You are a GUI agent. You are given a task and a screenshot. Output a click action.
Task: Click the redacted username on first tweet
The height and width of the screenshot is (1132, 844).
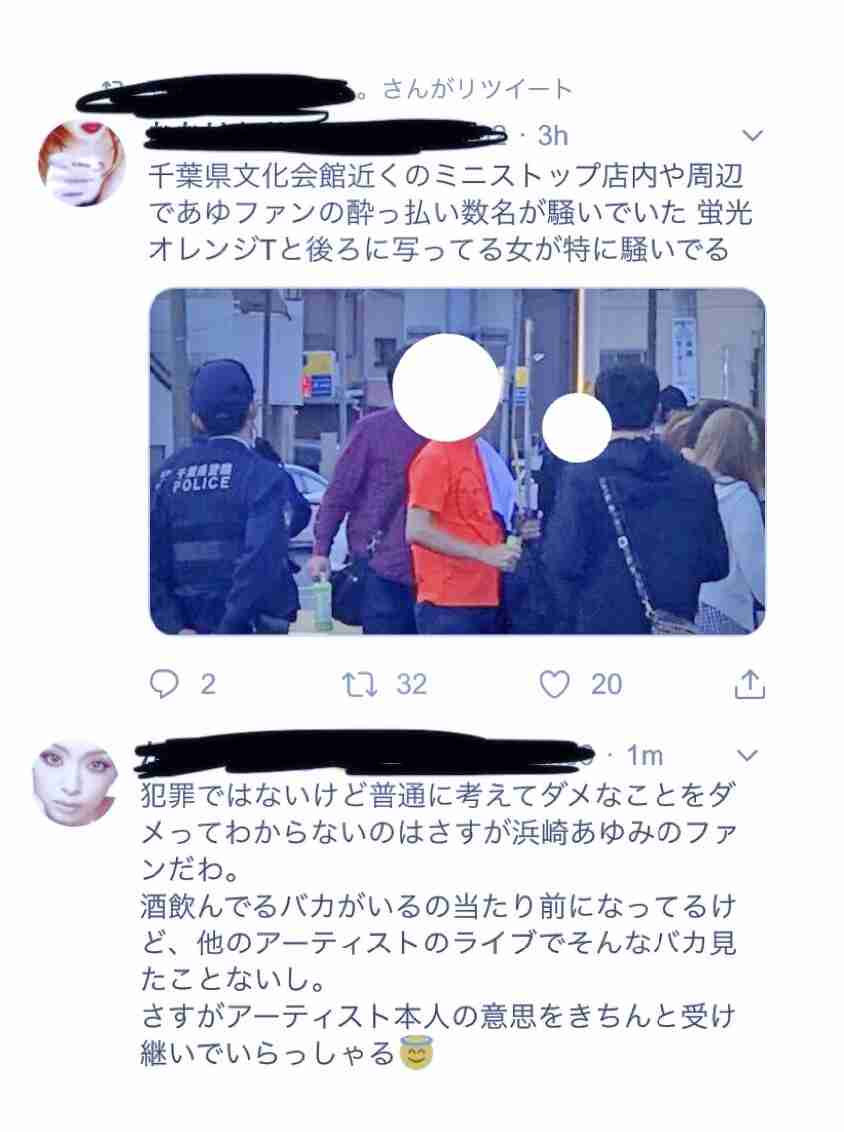(325, 135)
